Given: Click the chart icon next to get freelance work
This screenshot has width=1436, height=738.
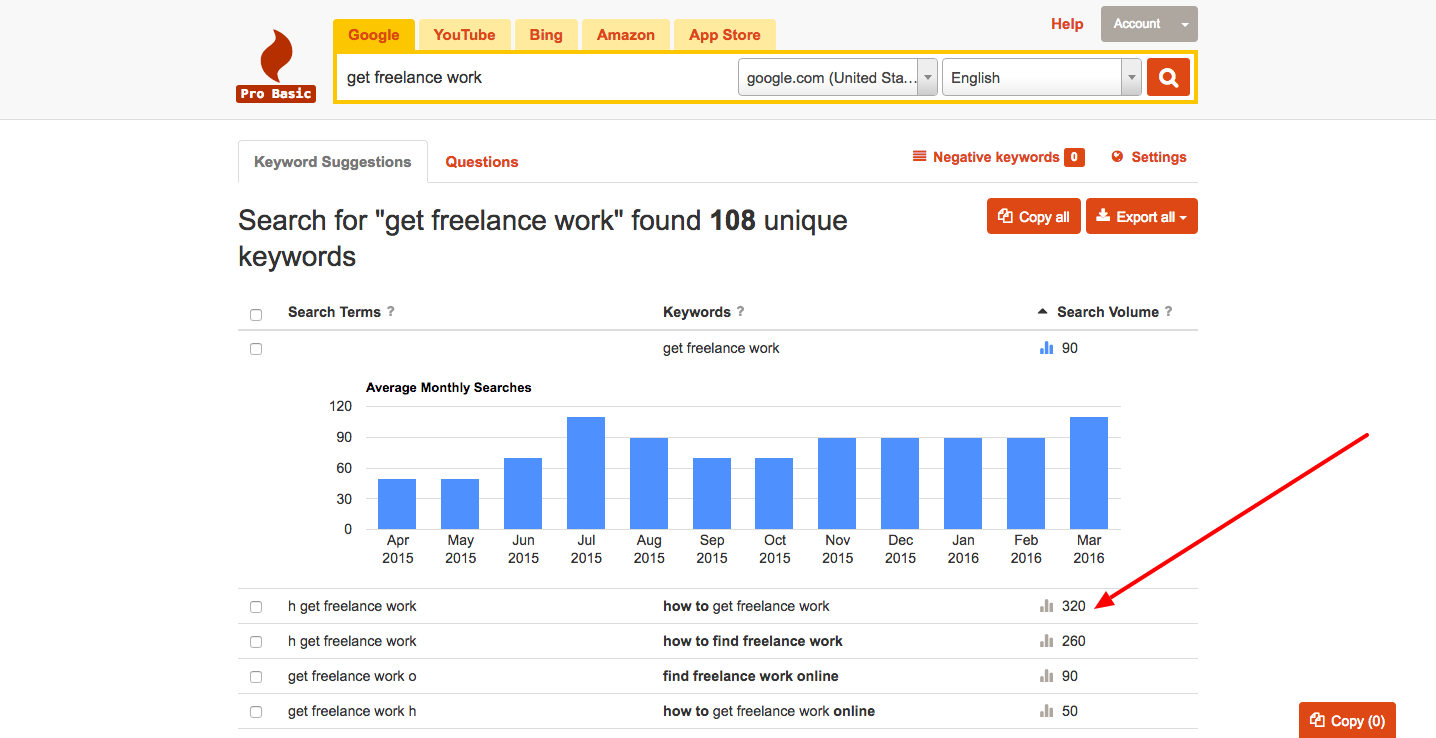Looking at the screenshot, I should coord(1046,348).
